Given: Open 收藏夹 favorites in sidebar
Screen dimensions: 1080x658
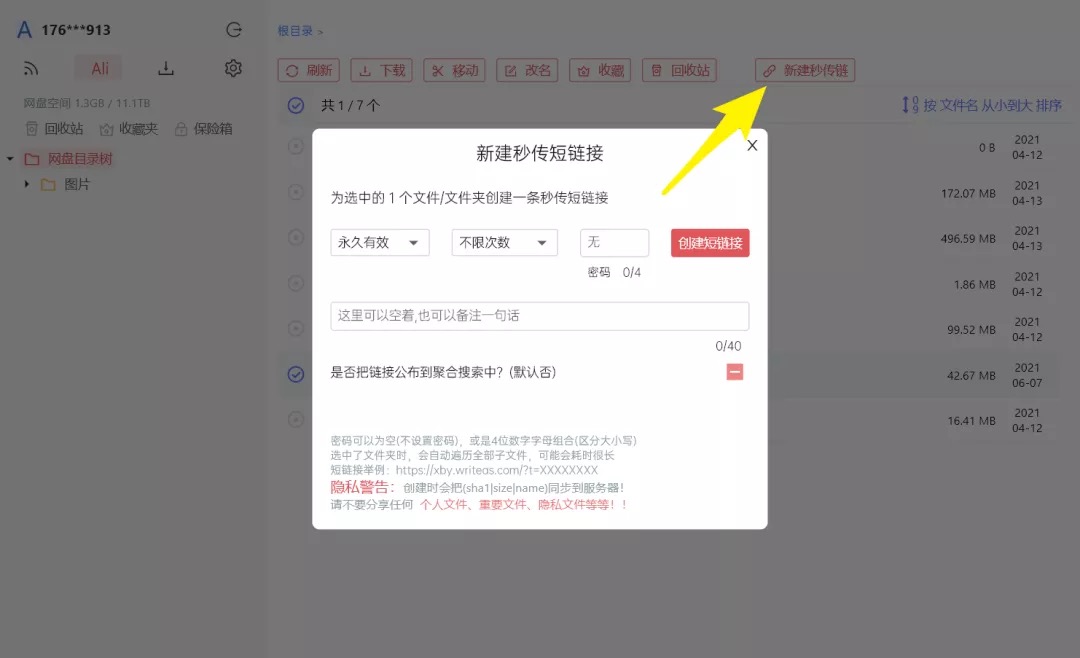Looking at the screenshot, I should (x=129, y=129).
